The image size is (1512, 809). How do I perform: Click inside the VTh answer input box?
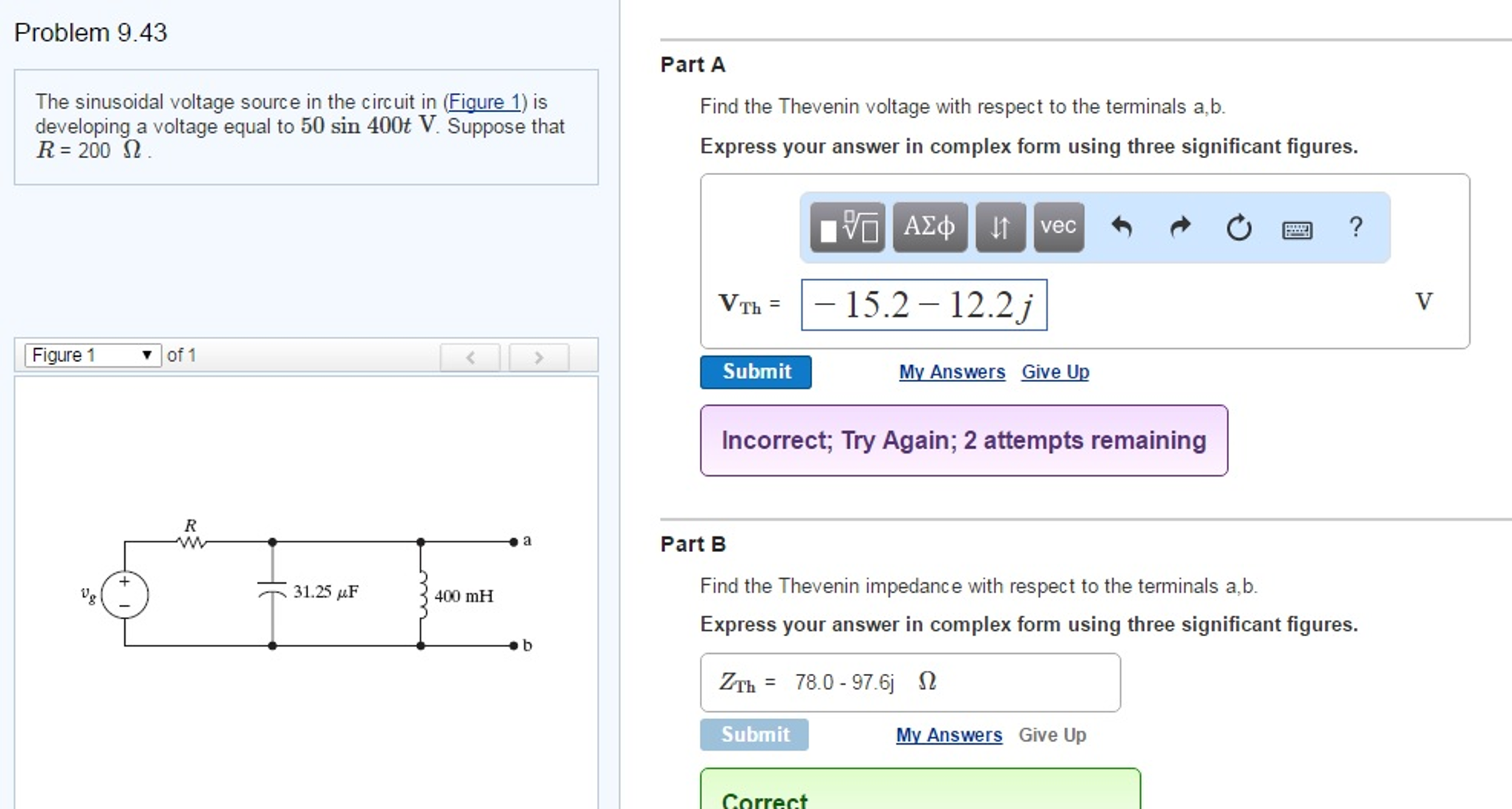tap(924, 305)
